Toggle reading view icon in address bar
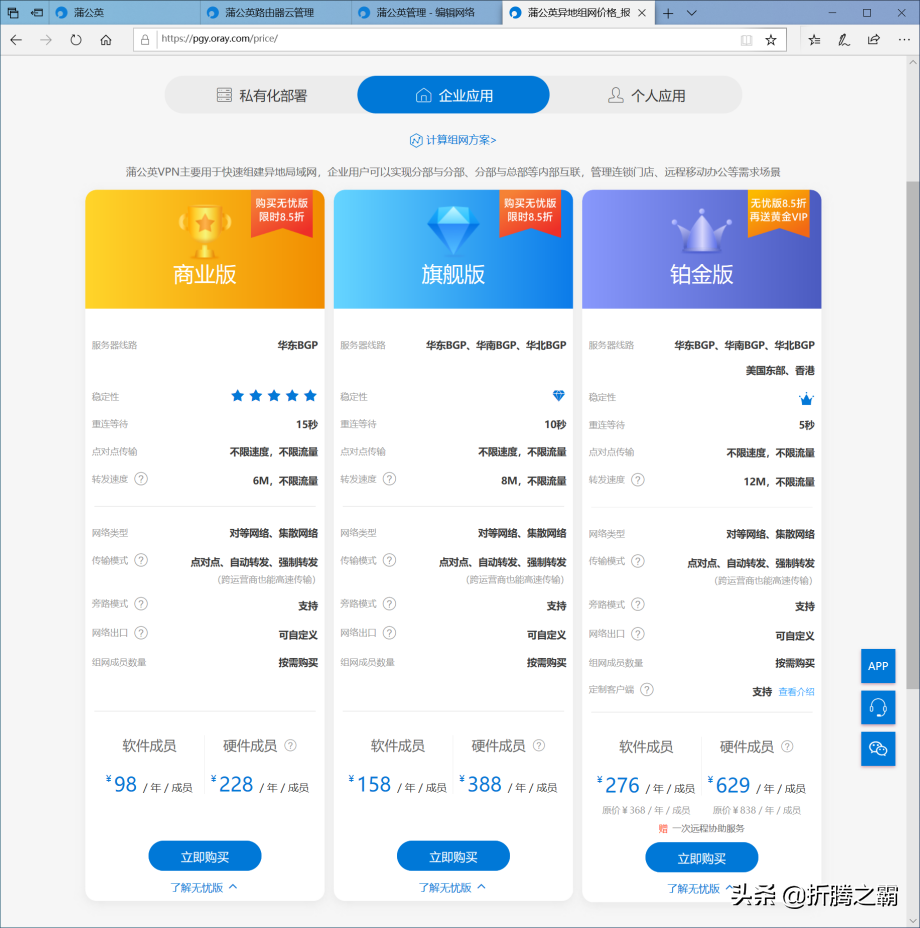The height and width of the screenshot is (928, 920). click(x=746, y=40)
